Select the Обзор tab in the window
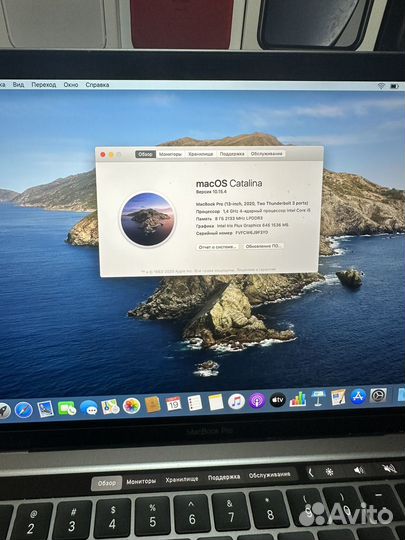405x540 pixels. pos(145,154)
